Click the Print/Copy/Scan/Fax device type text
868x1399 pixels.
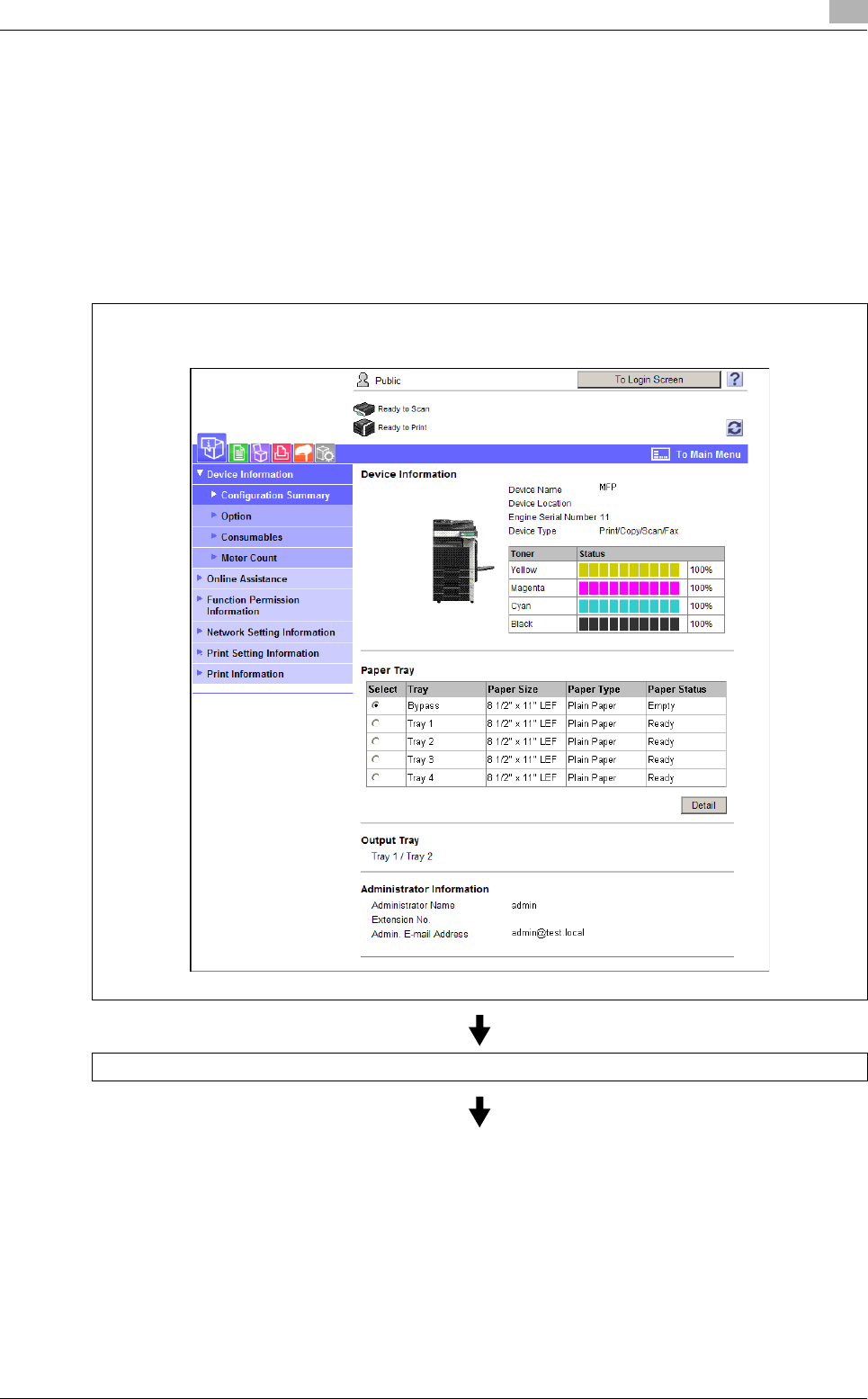(x=639, y=531)
